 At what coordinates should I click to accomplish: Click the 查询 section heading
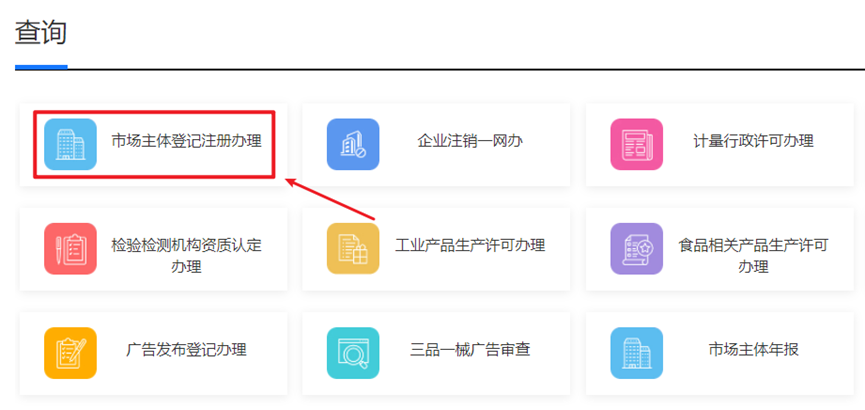[41, 33]
